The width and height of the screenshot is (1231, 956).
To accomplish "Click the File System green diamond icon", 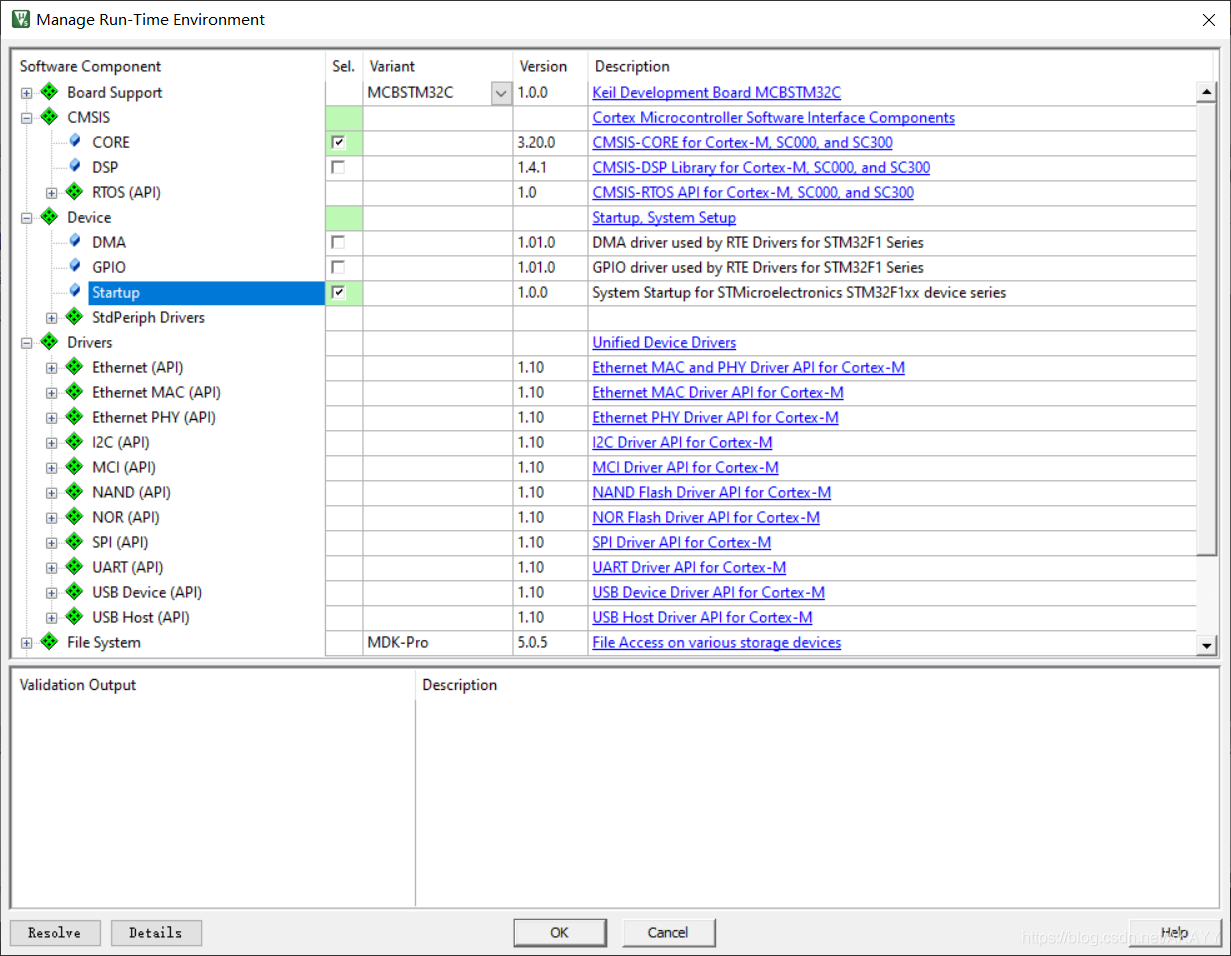I will (50, 642).
